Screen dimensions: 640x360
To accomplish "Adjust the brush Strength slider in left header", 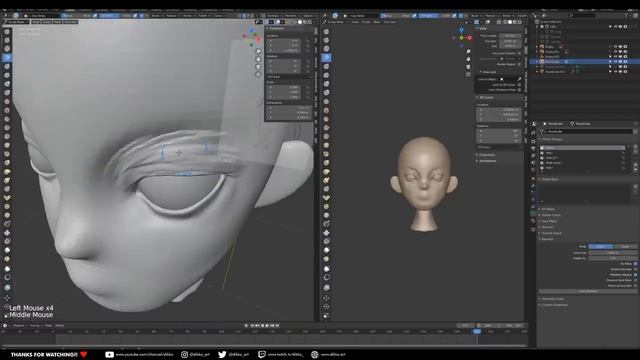I will [116, 16].
